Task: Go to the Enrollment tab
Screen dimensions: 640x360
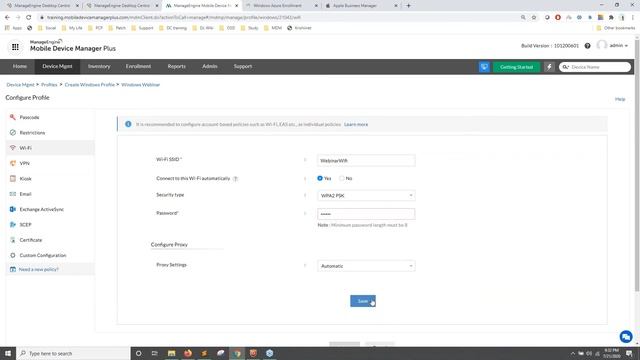Action: [x=138, y=66]
